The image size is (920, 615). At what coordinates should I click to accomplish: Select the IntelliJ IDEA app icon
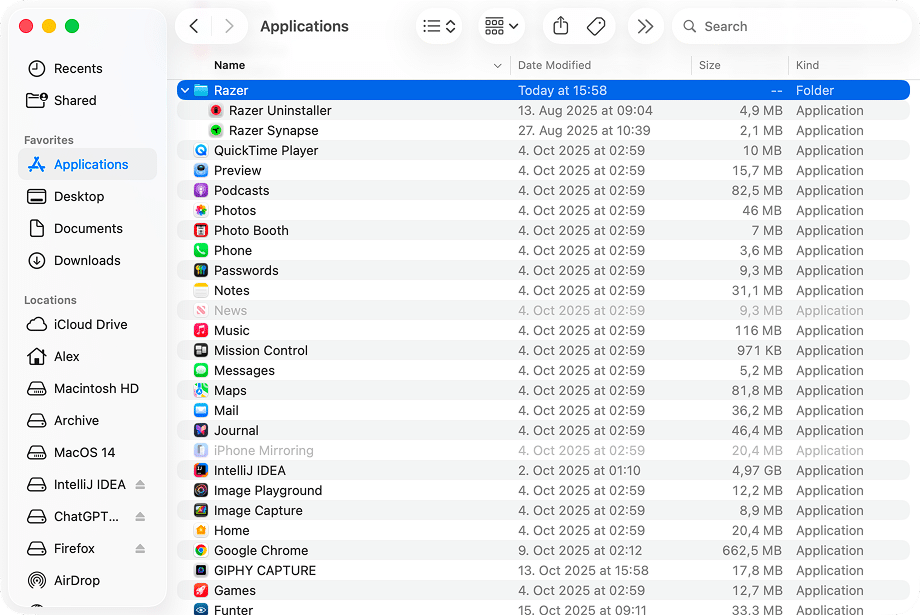201,471
